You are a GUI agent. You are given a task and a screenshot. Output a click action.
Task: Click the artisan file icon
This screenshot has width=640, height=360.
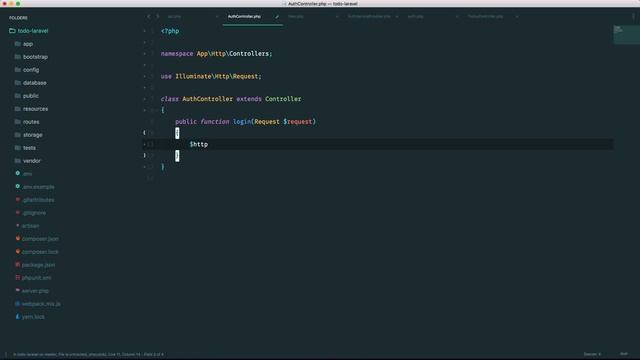click(x=18, y=225)
